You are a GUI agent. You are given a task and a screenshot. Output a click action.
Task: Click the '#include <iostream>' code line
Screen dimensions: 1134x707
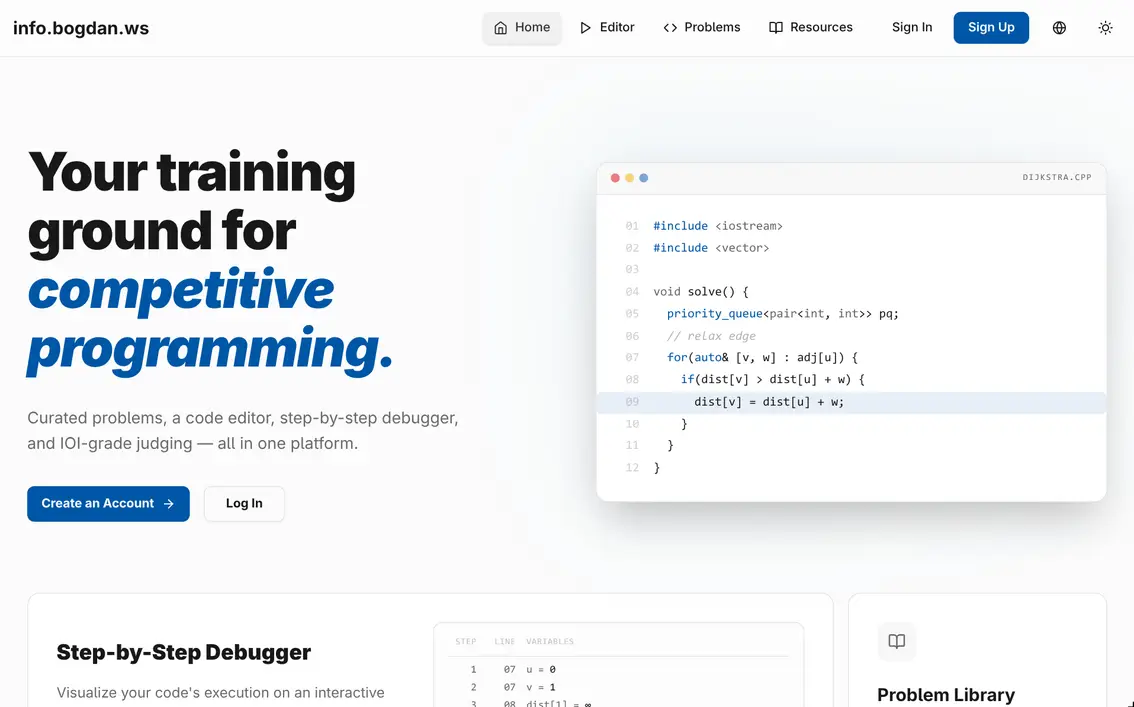717,226
